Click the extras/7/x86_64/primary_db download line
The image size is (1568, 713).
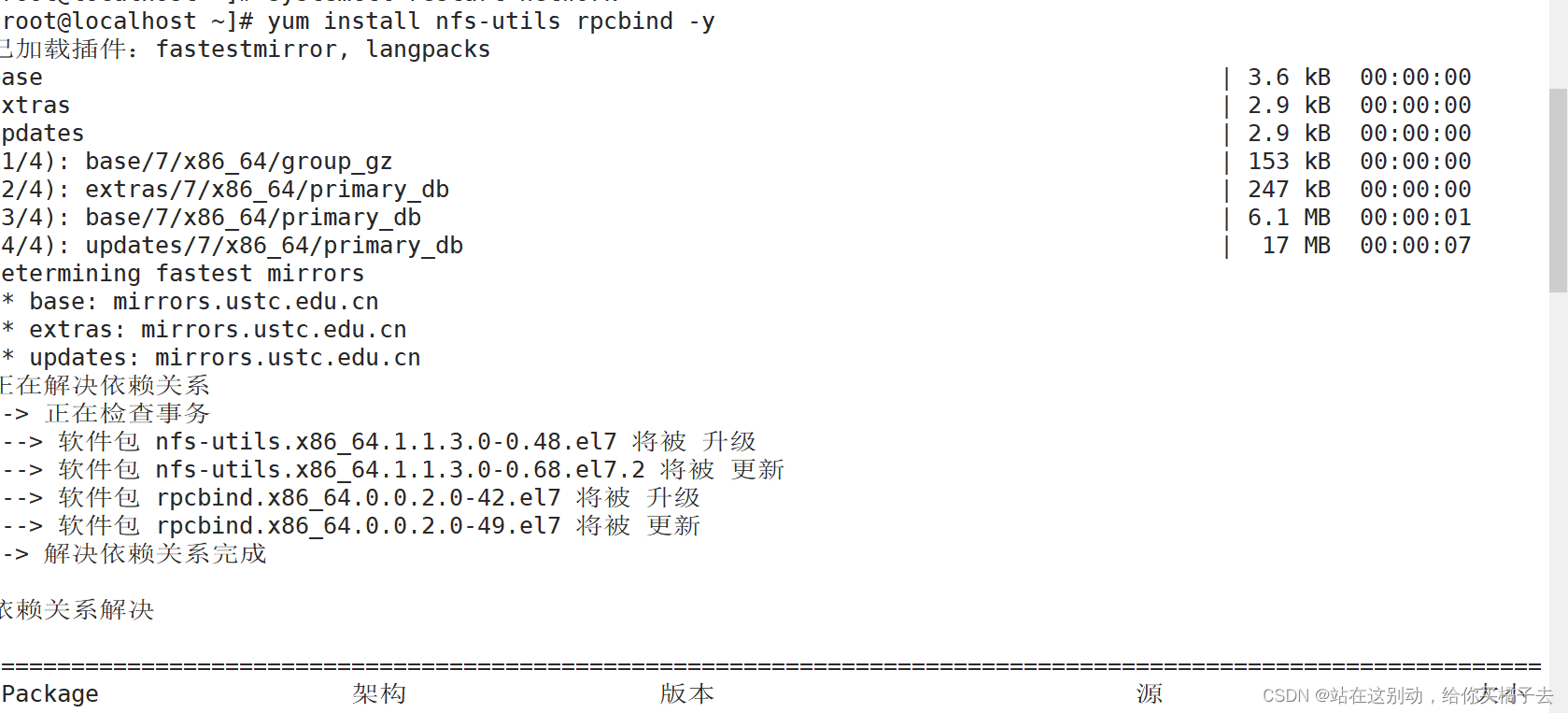266,190
